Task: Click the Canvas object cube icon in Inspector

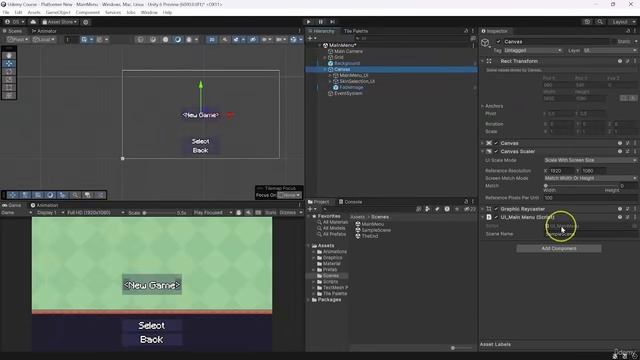Action: [x=485, y=43]
